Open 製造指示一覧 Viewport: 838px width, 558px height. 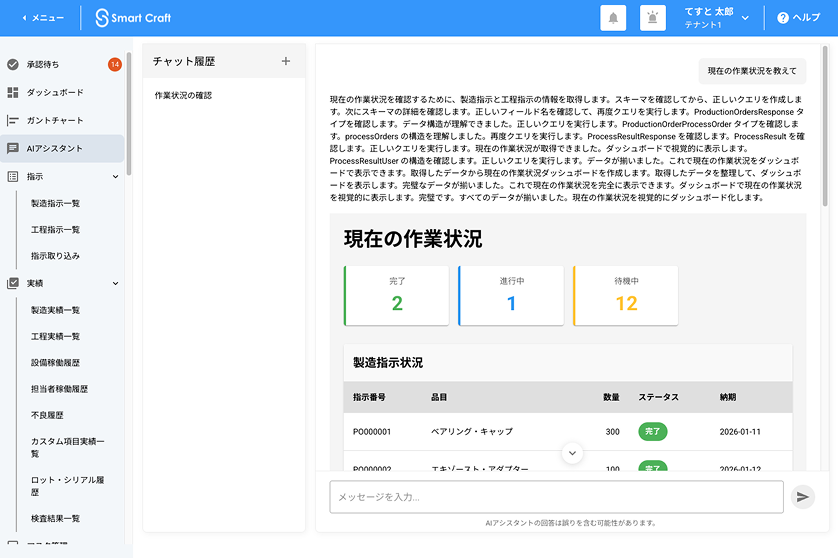point(56,203)
